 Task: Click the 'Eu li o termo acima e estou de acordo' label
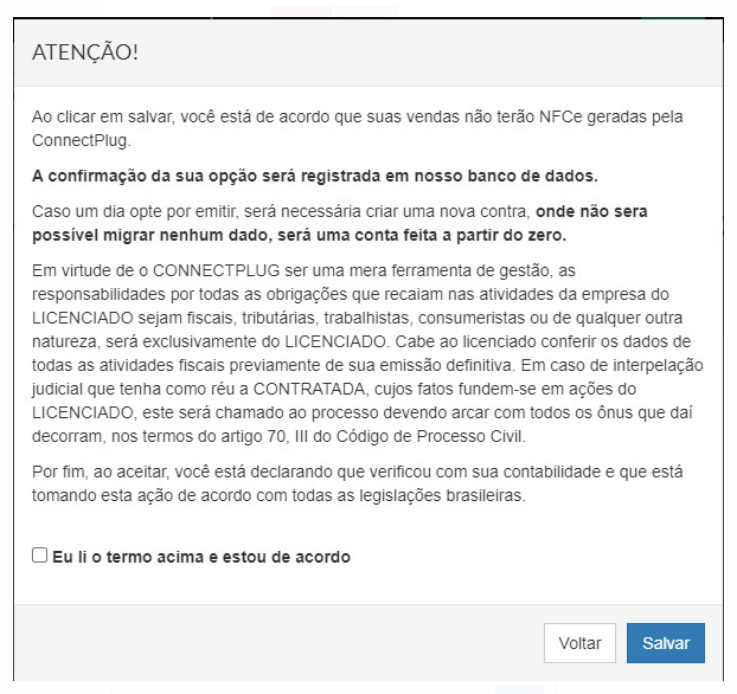(201, 557)
